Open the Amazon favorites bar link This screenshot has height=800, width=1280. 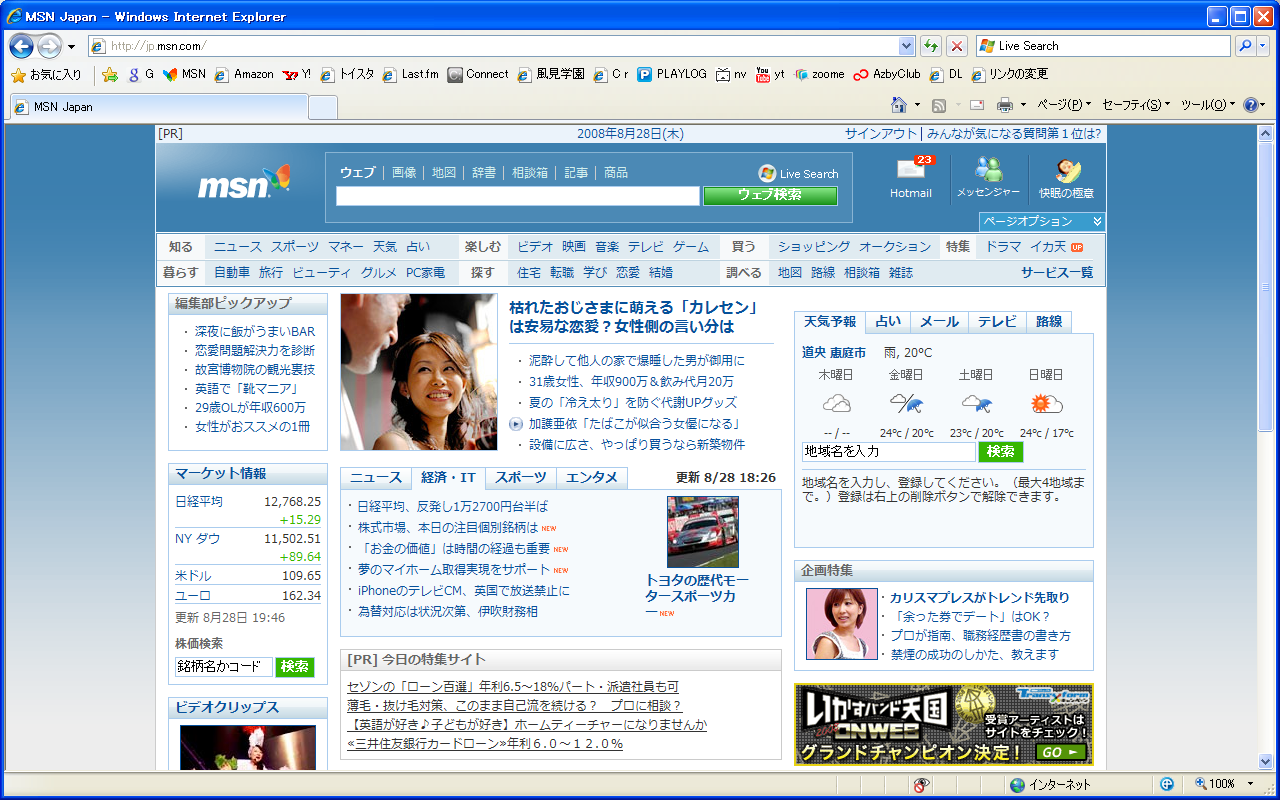[244, 75]
